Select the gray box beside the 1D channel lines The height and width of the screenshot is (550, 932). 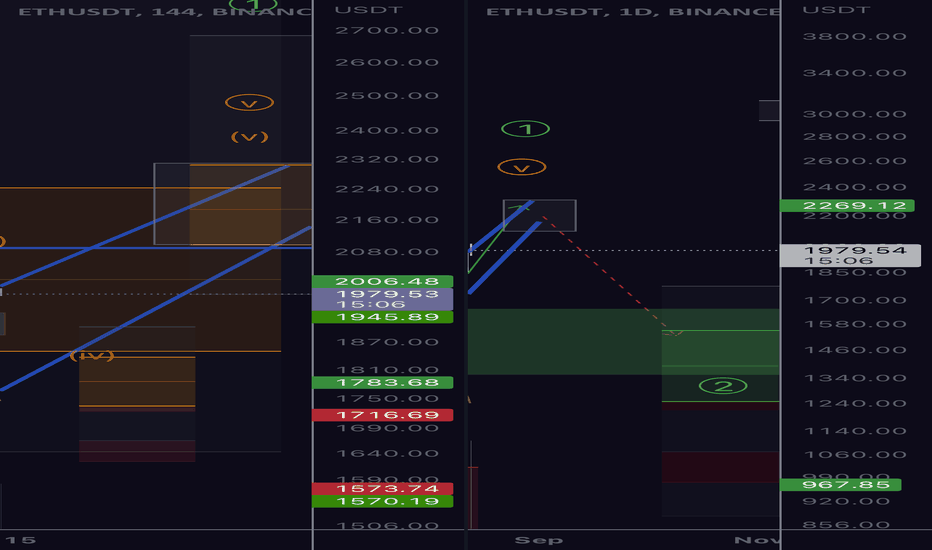[x=540, y=216]
